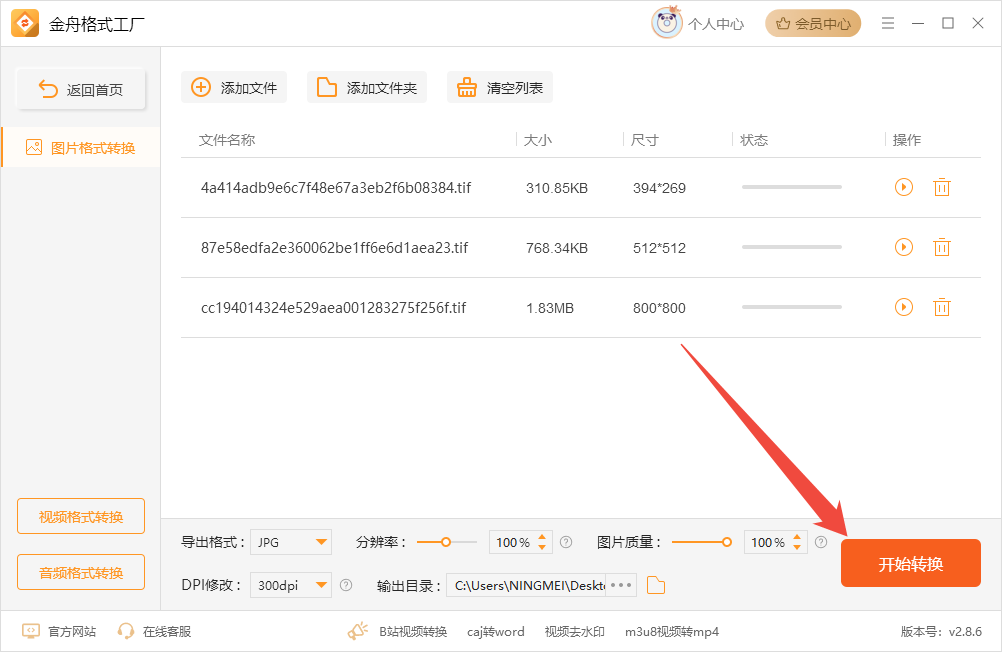The image size is (1002, 652).
Task: Select file name 87e58edfa2e360062be1ff6e6d1aea23.tif
Action: pyautogui.click(x=334, y=247)
